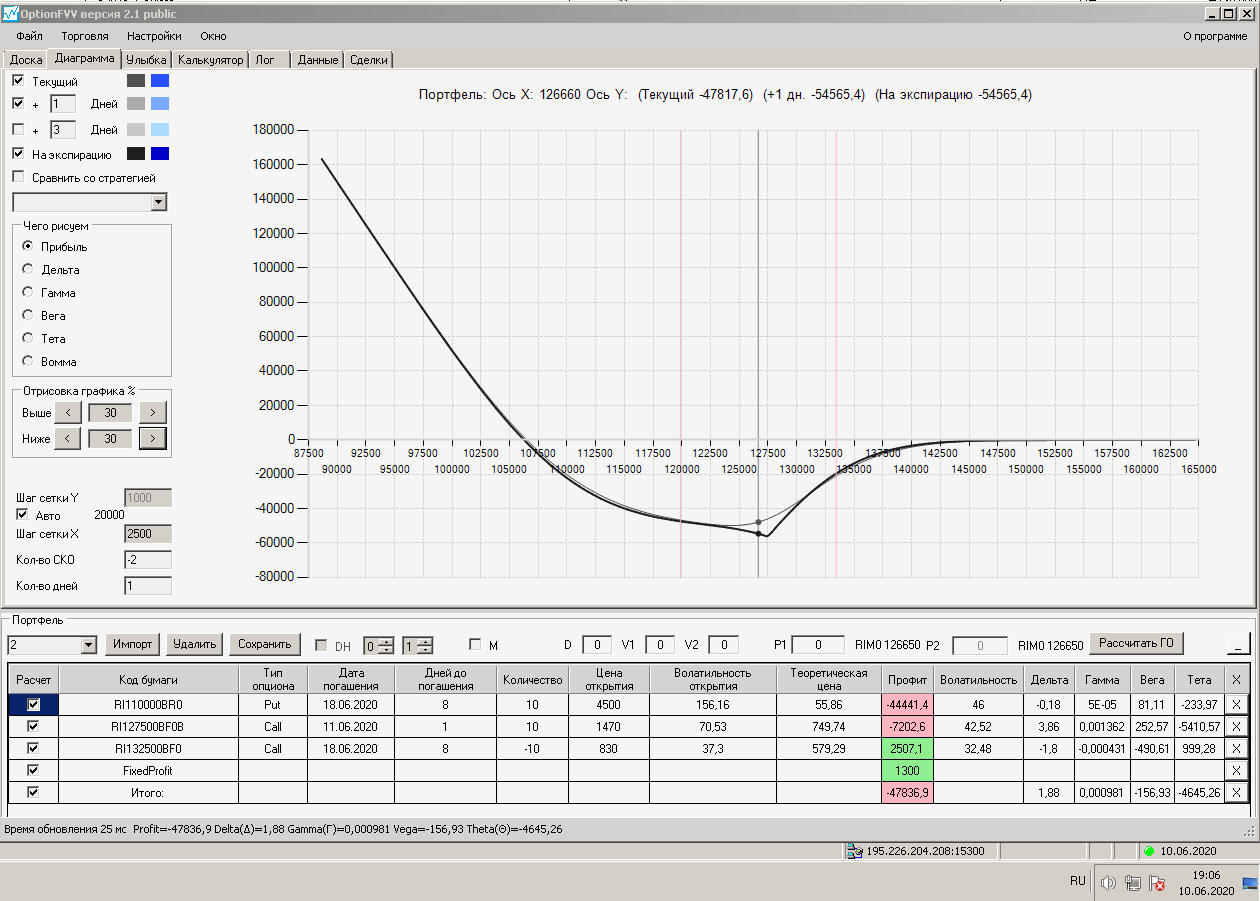1260x901 pixels.
Task: Decrease the Ниже percentage with left arrow
Action: click(67, 438)
